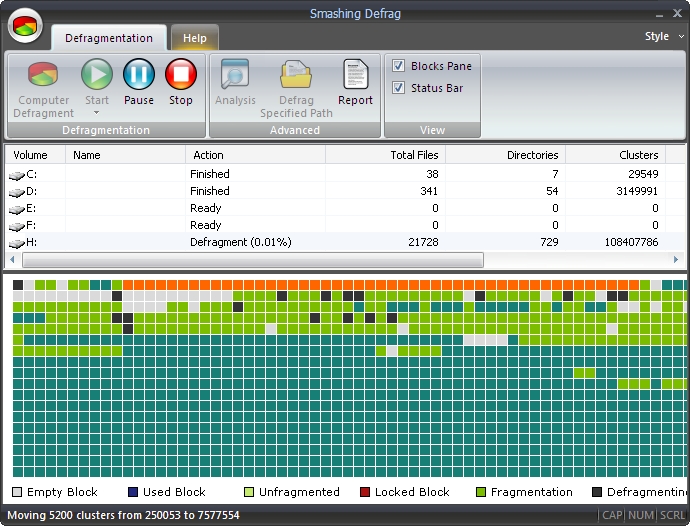Sort by the Clusters column header

(x=616, y=155)
